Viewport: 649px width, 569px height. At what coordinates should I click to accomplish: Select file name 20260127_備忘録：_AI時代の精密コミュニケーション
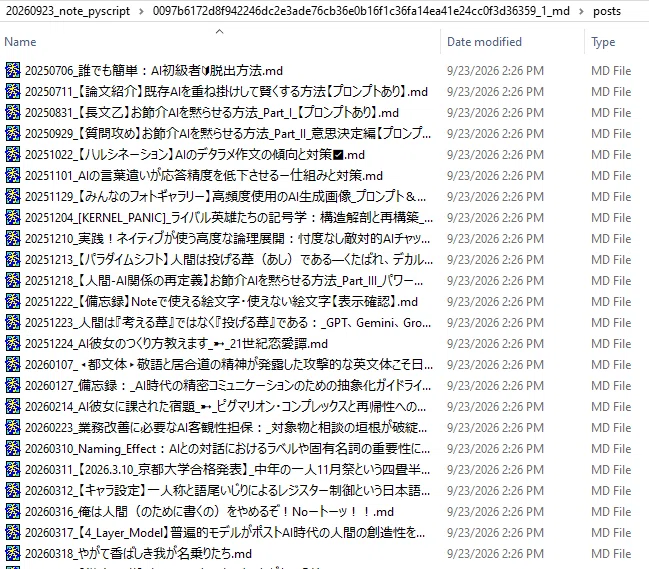[228, 385]
